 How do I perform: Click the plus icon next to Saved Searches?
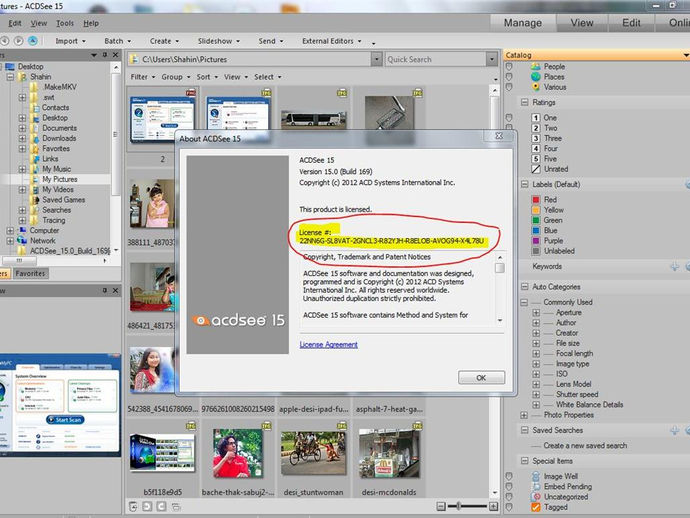[x=675, y=430]
